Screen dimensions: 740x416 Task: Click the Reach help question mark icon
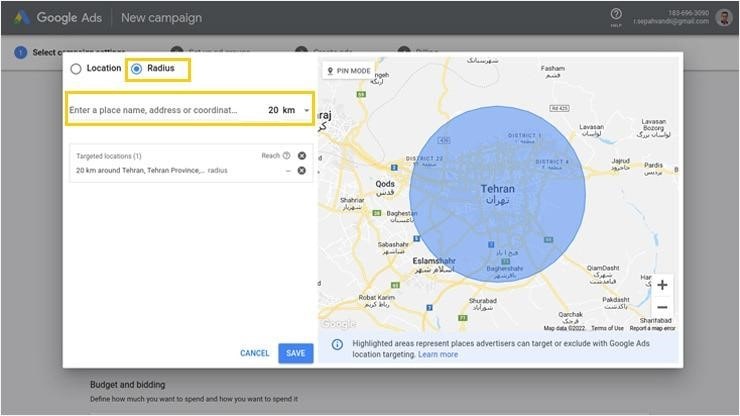click(x=286, y=156)
